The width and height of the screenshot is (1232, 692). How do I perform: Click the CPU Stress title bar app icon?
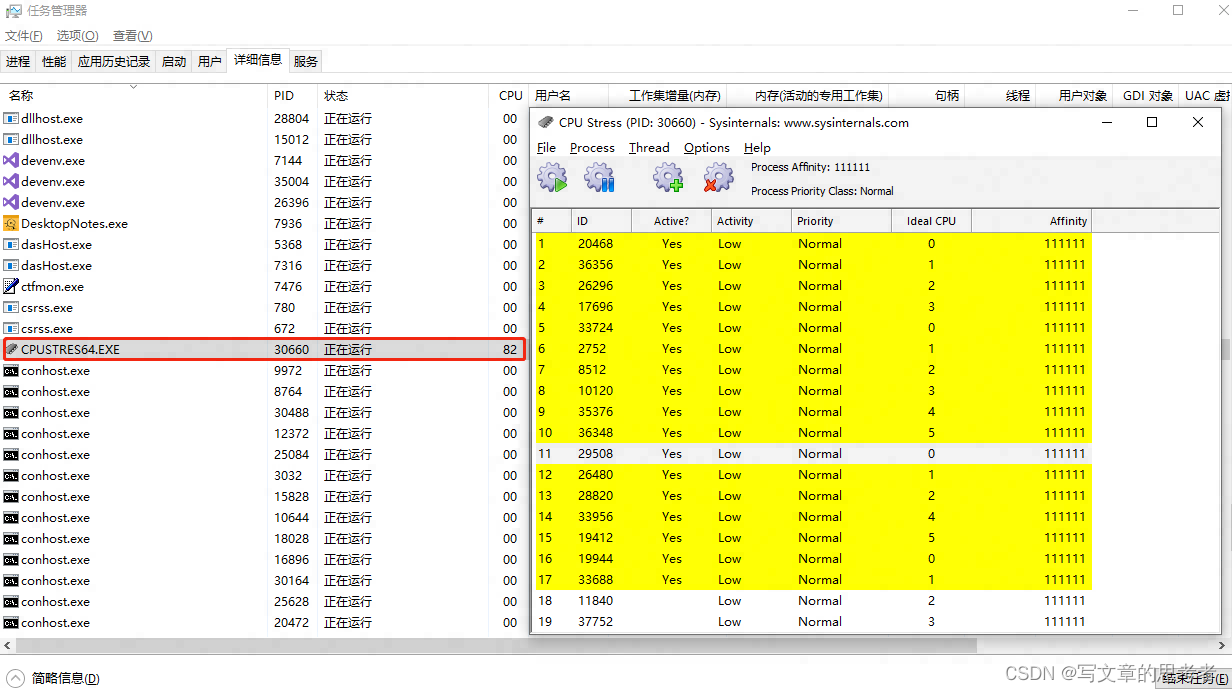pos(545,123)
